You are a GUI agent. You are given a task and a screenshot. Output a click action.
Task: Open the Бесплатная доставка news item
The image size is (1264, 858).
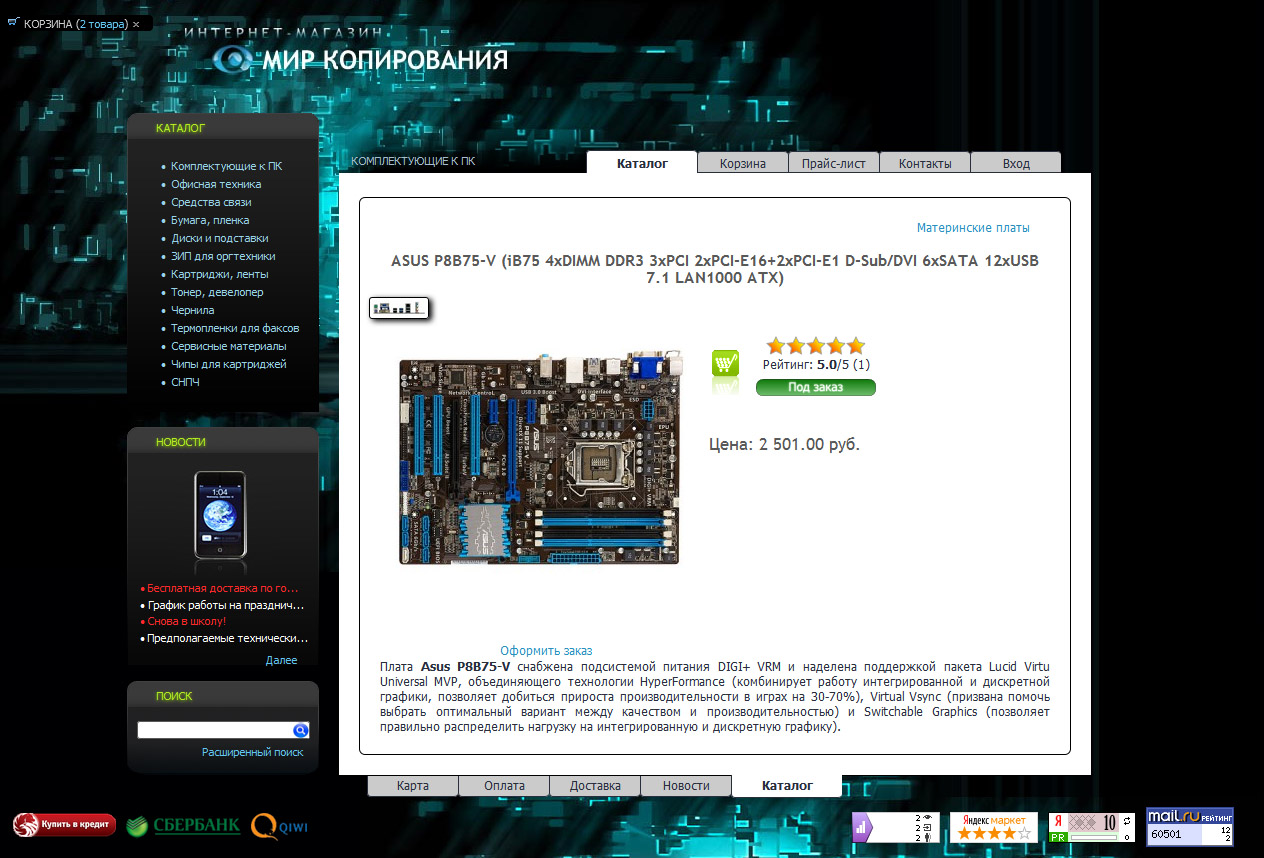point(223,588)
